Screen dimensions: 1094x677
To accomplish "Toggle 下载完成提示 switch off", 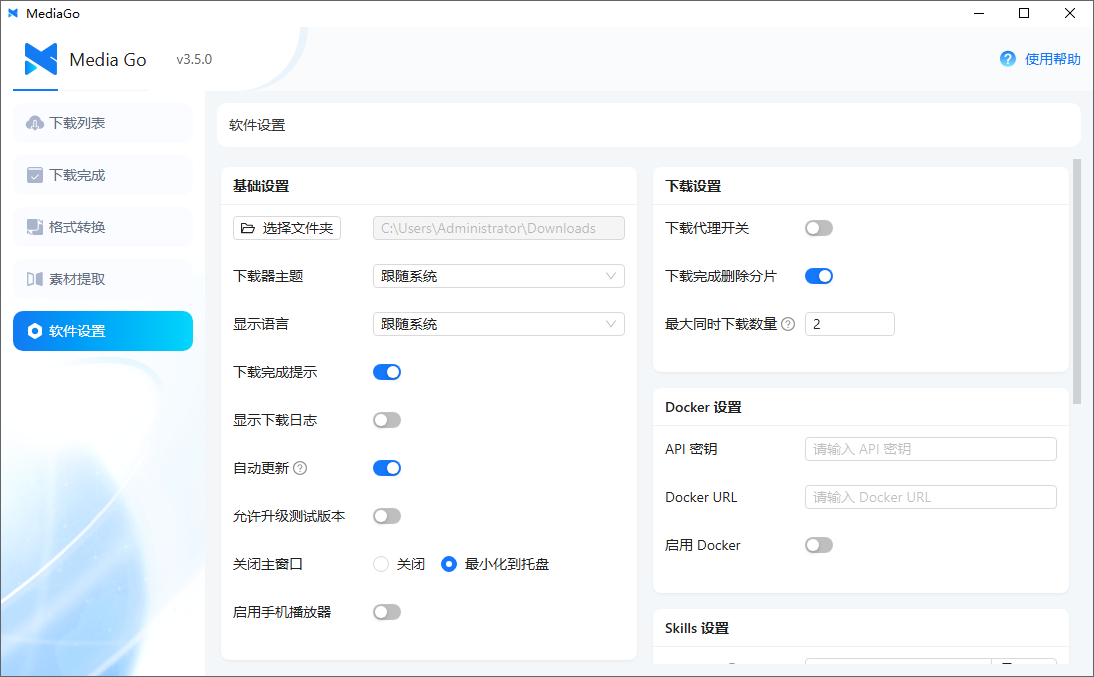I will click(387, 372).
